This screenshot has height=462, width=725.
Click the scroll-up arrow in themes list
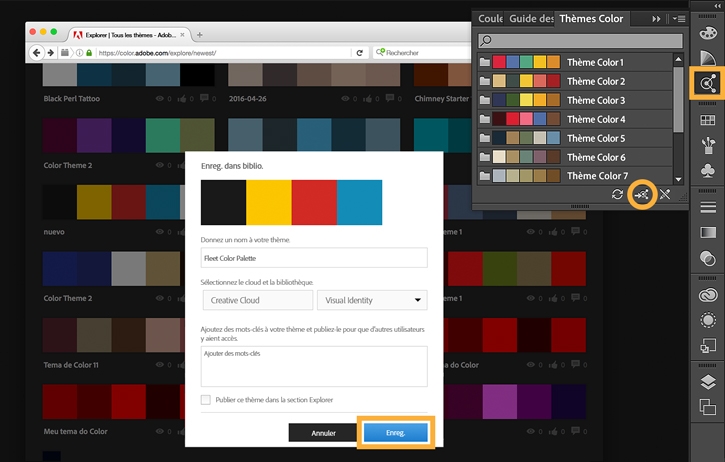click(678, 59)
